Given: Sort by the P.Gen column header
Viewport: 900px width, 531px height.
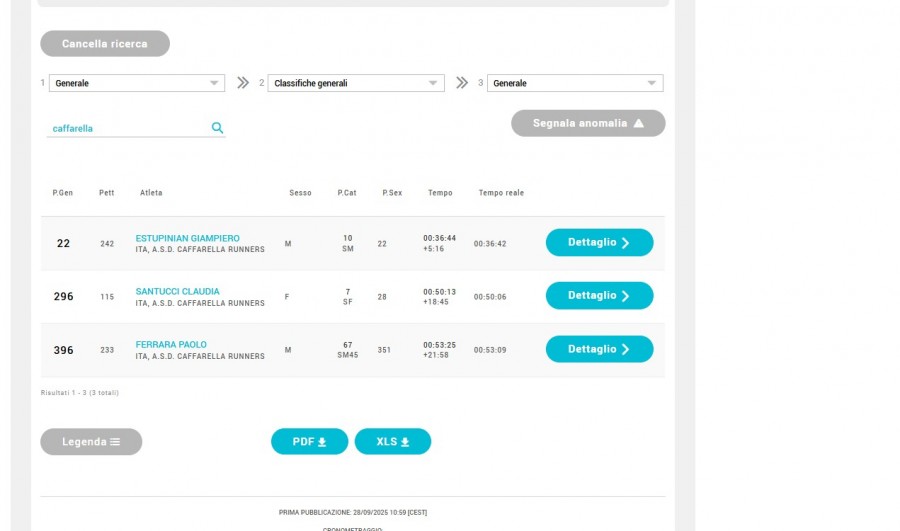Looking at the screenshot, I should pos(63,192).
